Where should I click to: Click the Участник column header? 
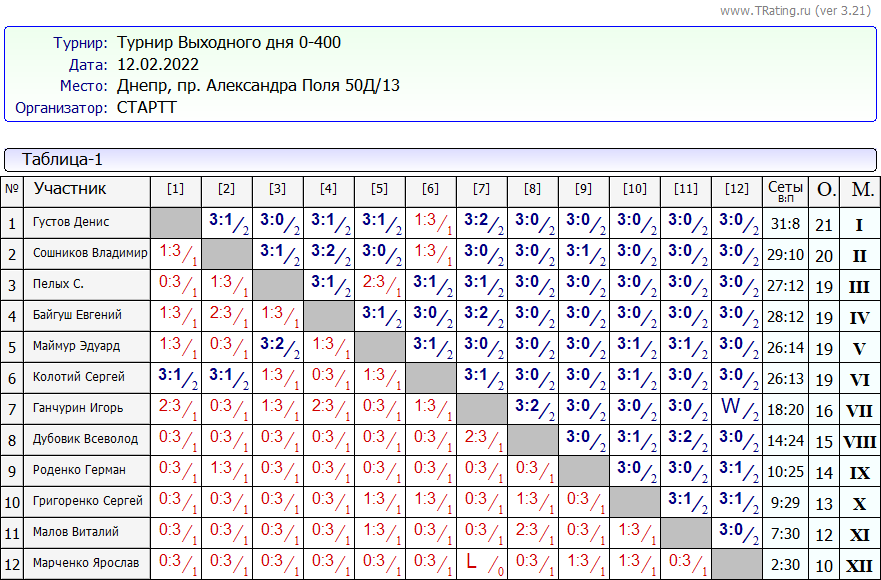(70, 189)
